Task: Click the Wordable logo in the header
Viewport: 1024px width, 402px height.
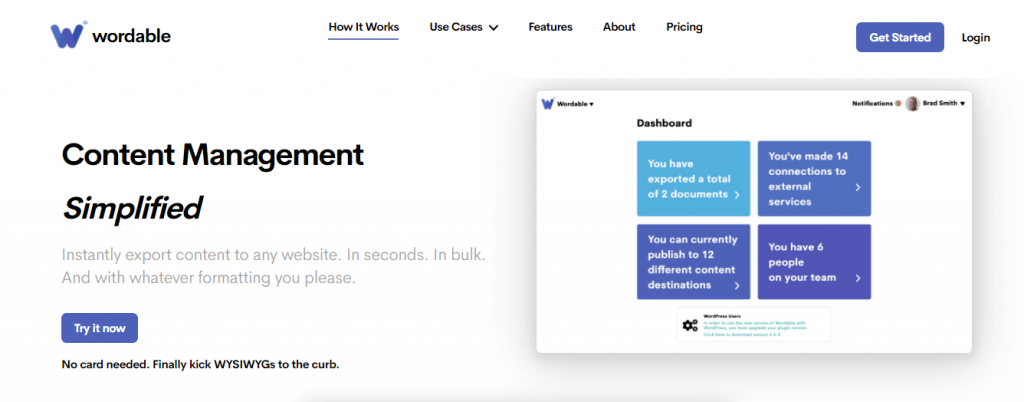Action: [x=111, y=36]
